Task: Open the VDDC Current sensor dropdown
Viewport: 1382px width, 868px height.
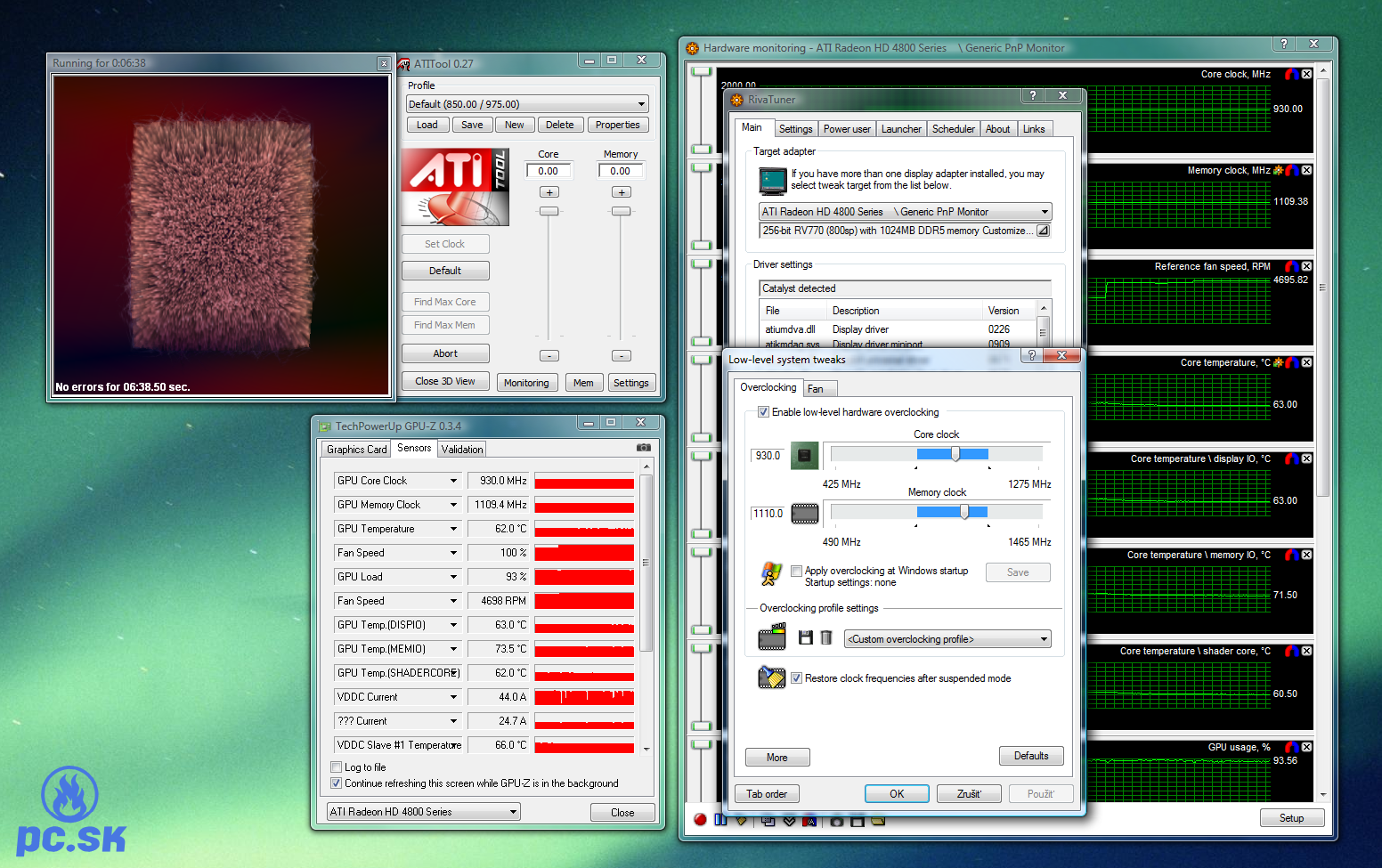Action: tap(453, 697)
